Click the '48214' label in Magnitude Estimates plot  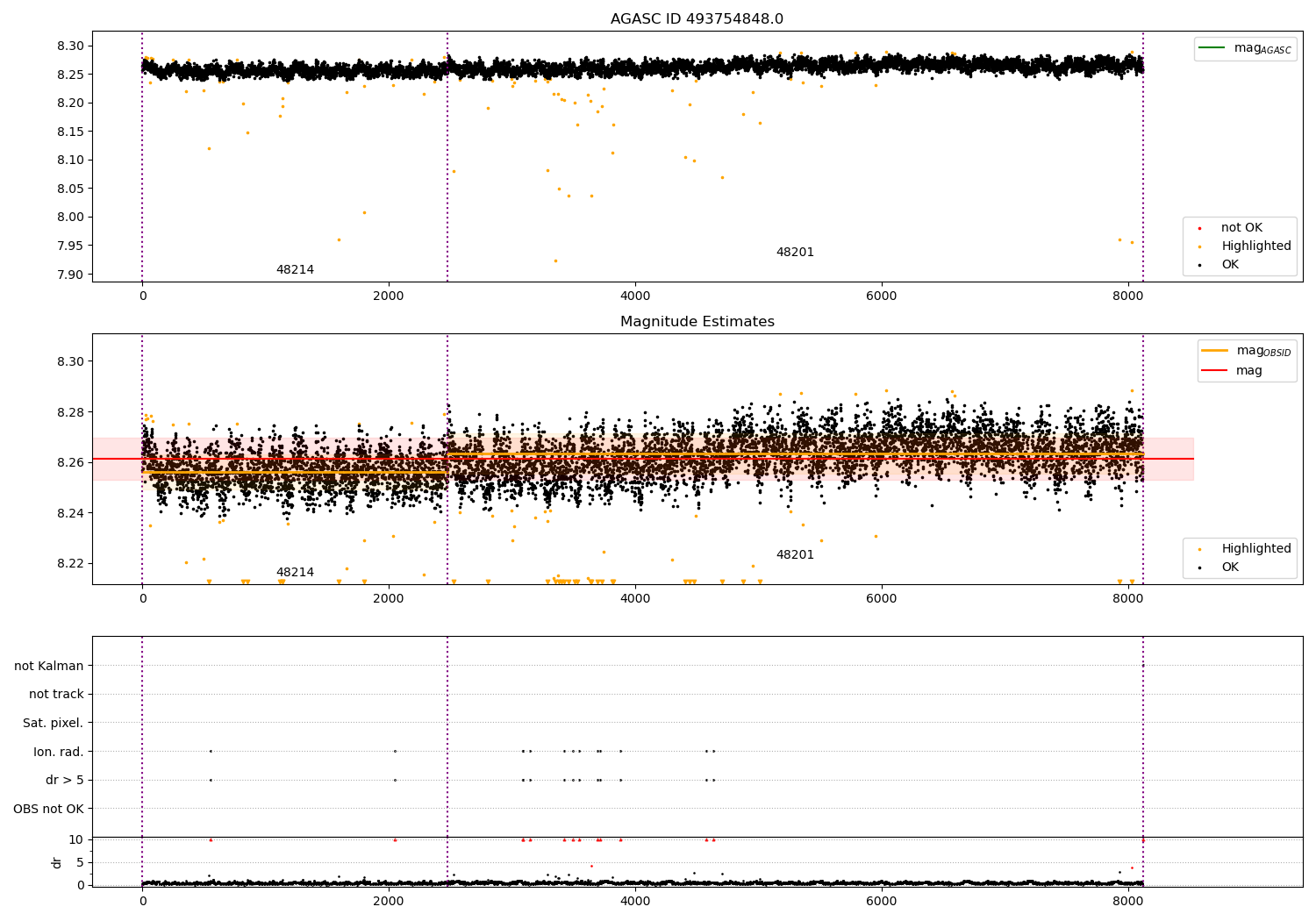[x=295, y=573]
